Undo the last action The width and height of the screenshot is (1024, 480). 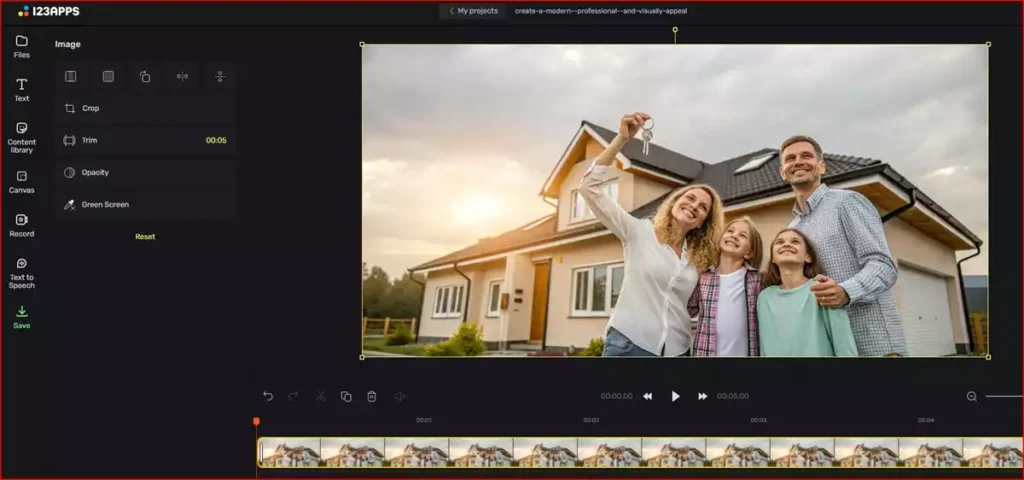[268, 396]
